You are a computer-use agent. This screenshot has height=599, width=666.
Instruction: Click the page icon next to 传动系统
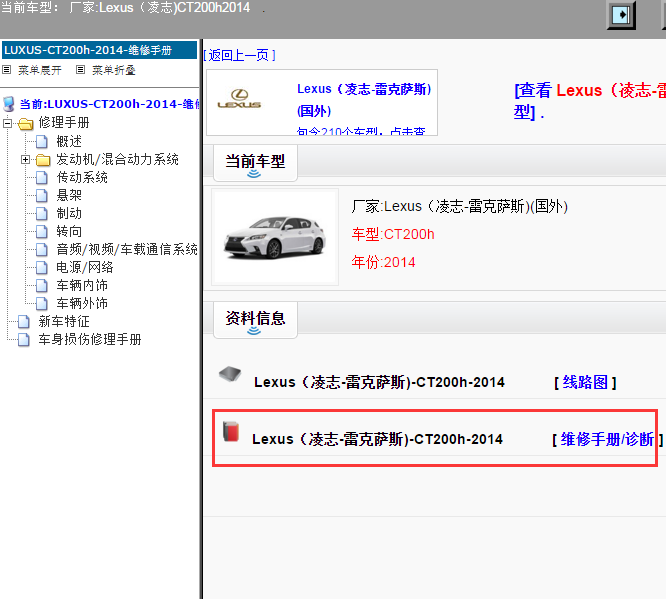point(42,178)
